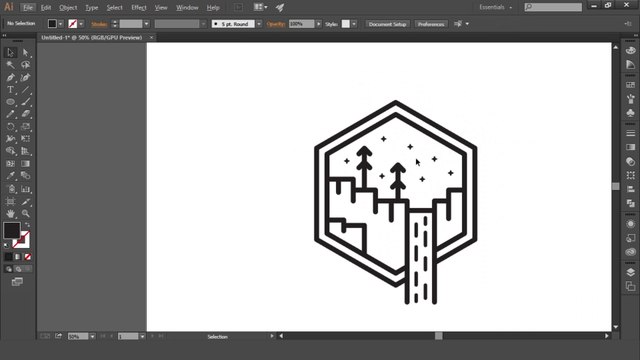The height and width of the screenshot is (360, 640).
Task: Click the search field at top
Action: pos(553,7)
